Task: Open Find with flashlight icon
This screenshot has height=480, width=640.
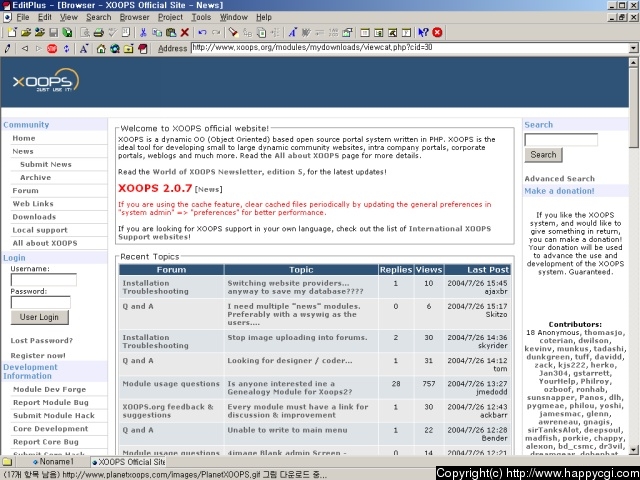Action: point(233,32)
